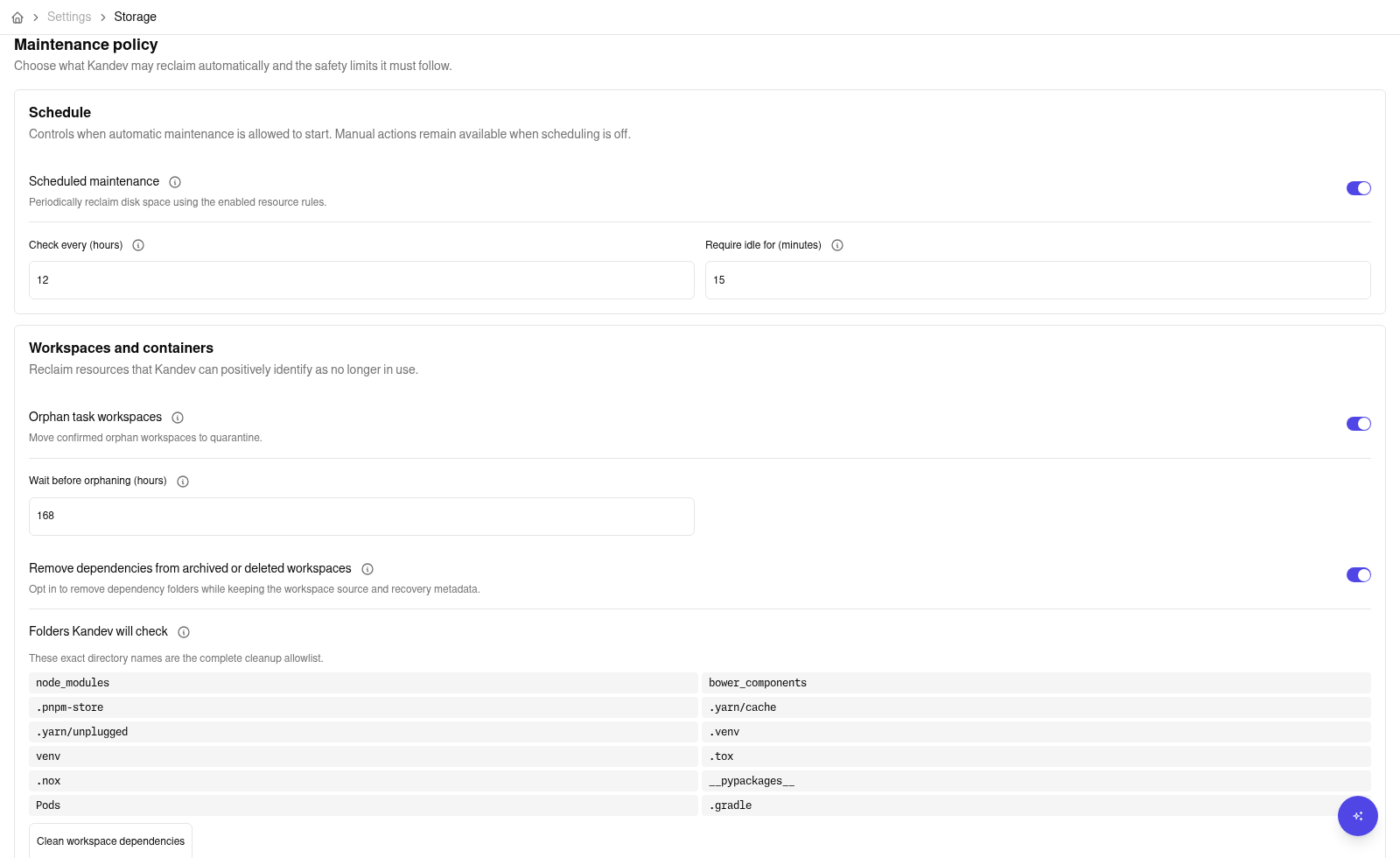The image size is (1400, 858).
Task: Select the __pypackages__ folder entry
Action: 1036,781
